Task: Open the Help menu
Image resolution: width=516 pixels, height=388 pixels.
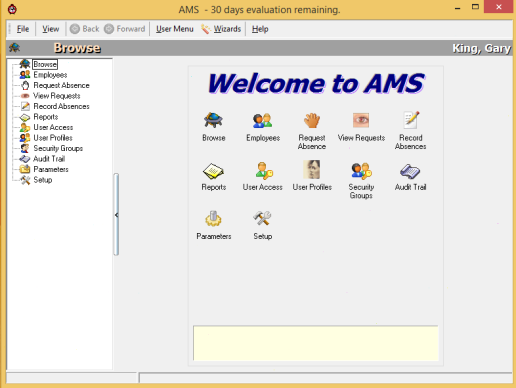Action: point(260,29)
